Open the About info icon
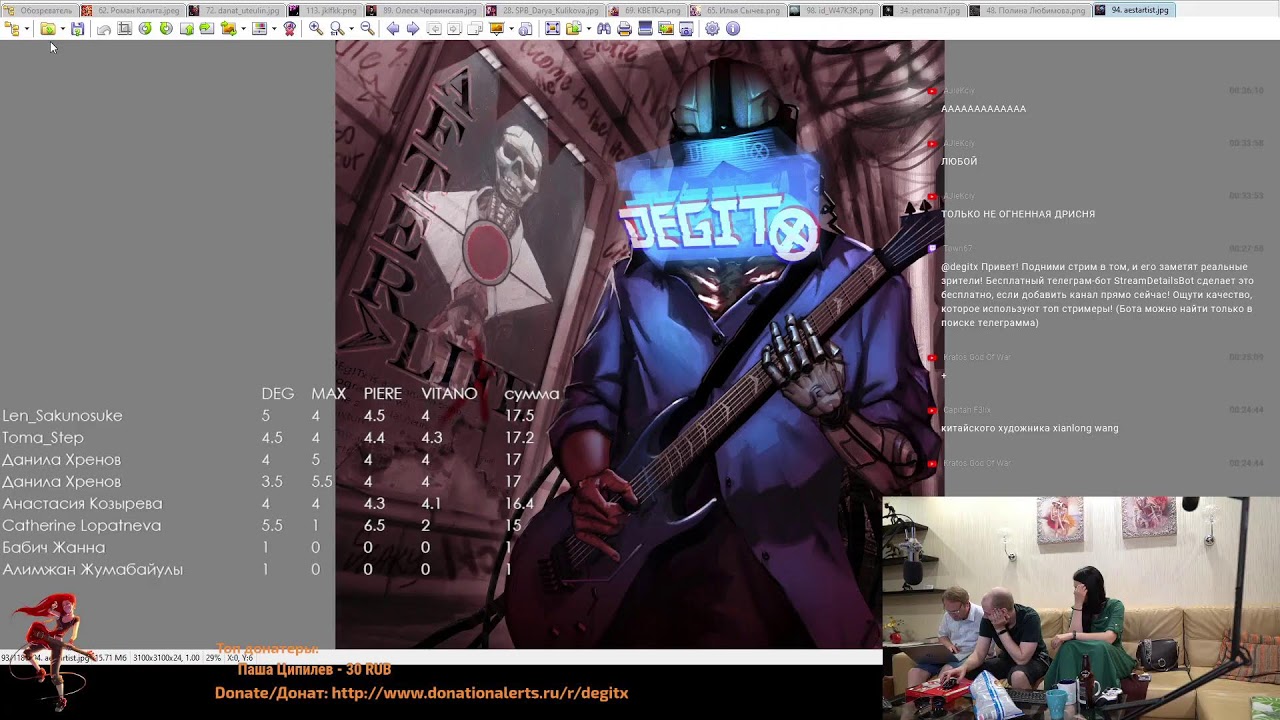The image size is (1280, 720). coord(733,29)
